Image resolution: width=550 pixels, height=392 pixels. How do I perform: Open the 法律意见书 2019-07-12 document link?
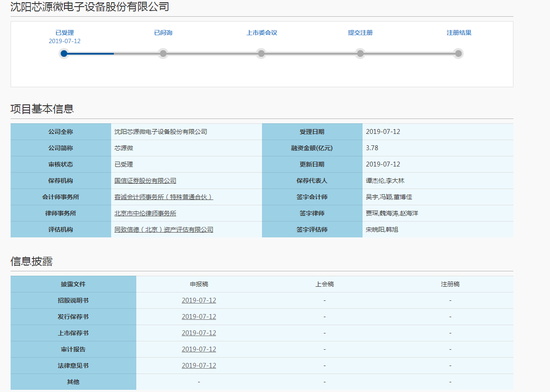pyautogui.click(x=199, y=366)
